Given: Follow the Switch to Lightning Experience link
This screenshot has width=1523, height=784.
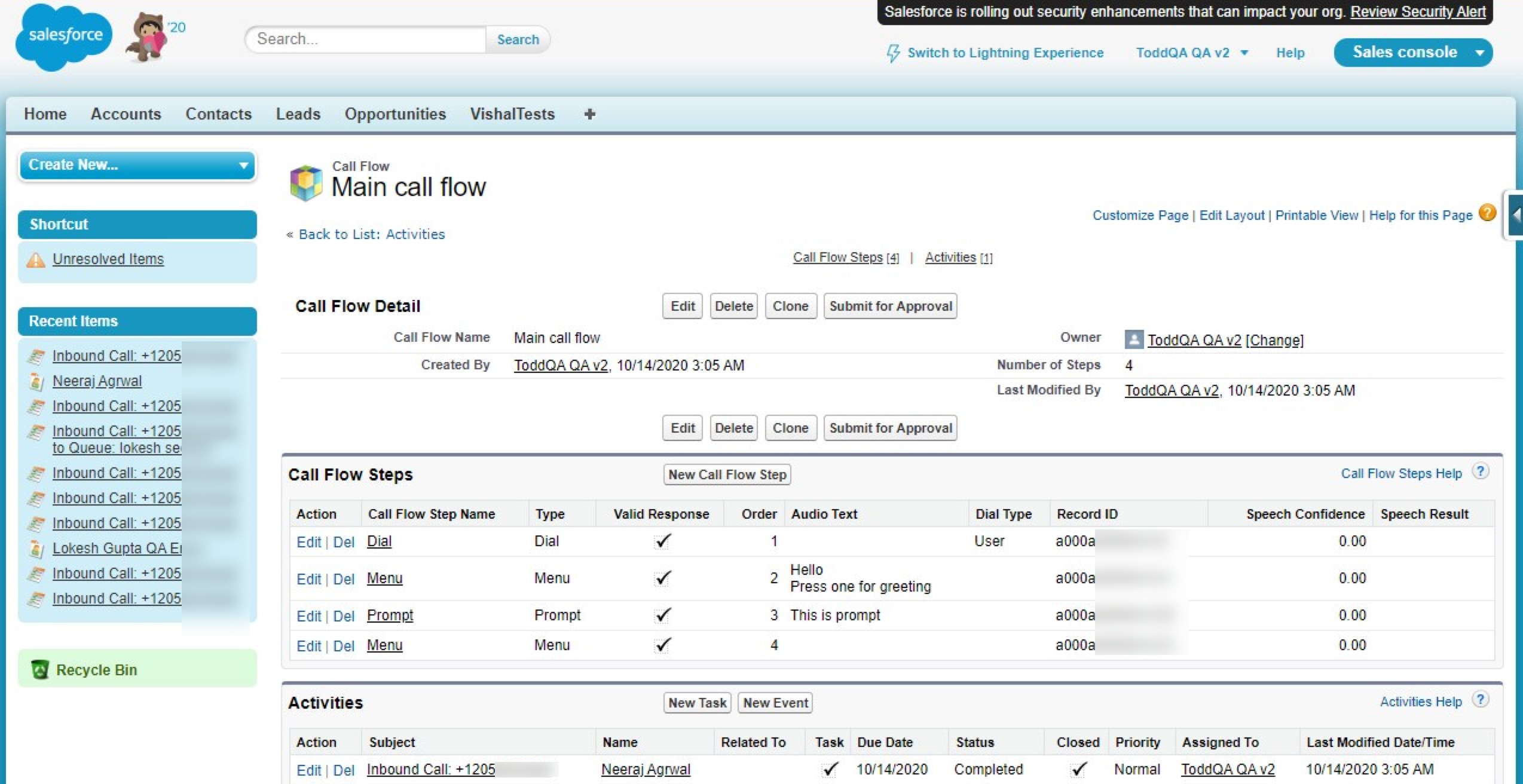Looking at the screenshot, I should pos(1005,53).
